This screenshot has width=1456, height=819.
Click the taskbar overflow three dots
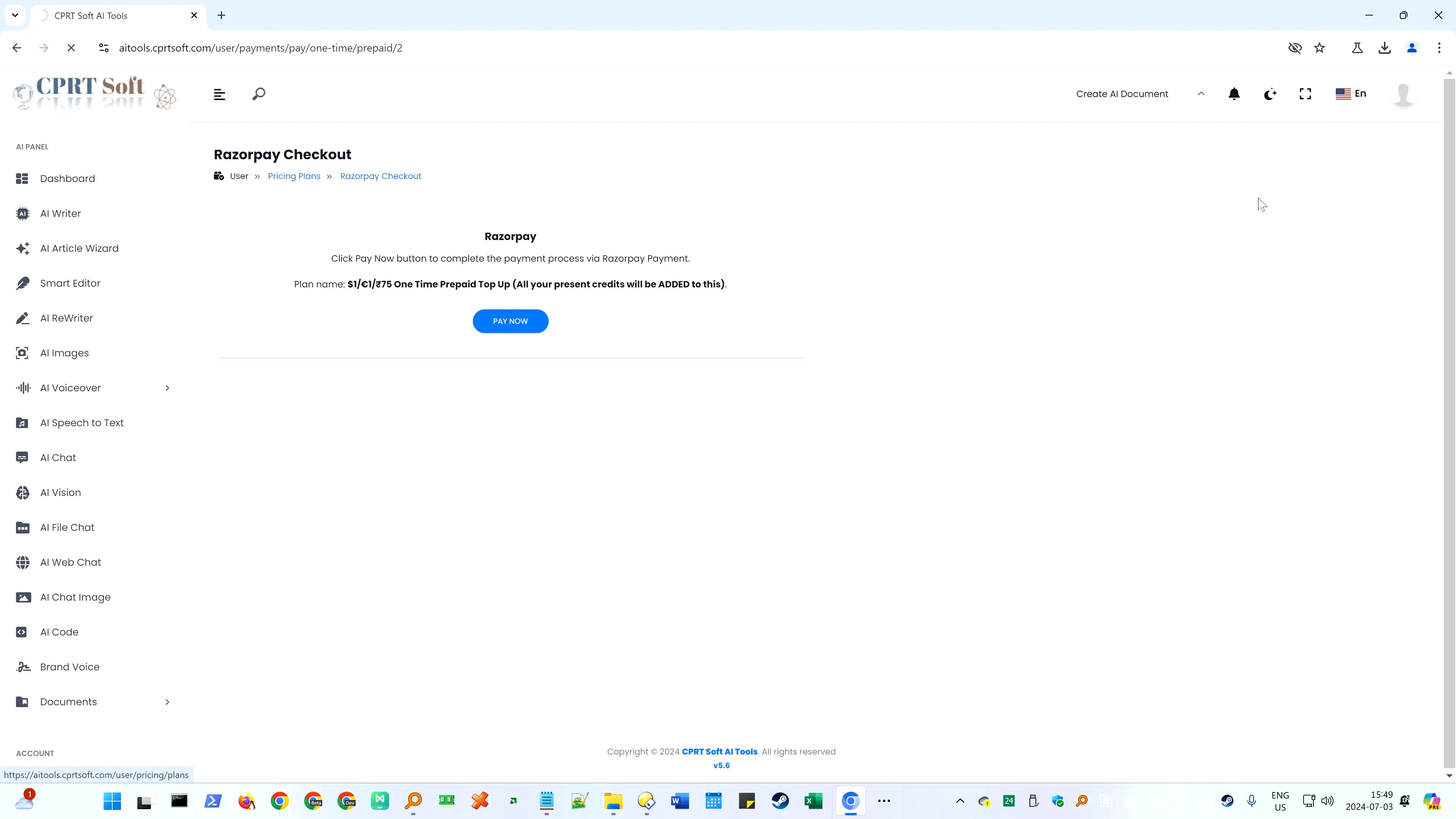(884, 801)
